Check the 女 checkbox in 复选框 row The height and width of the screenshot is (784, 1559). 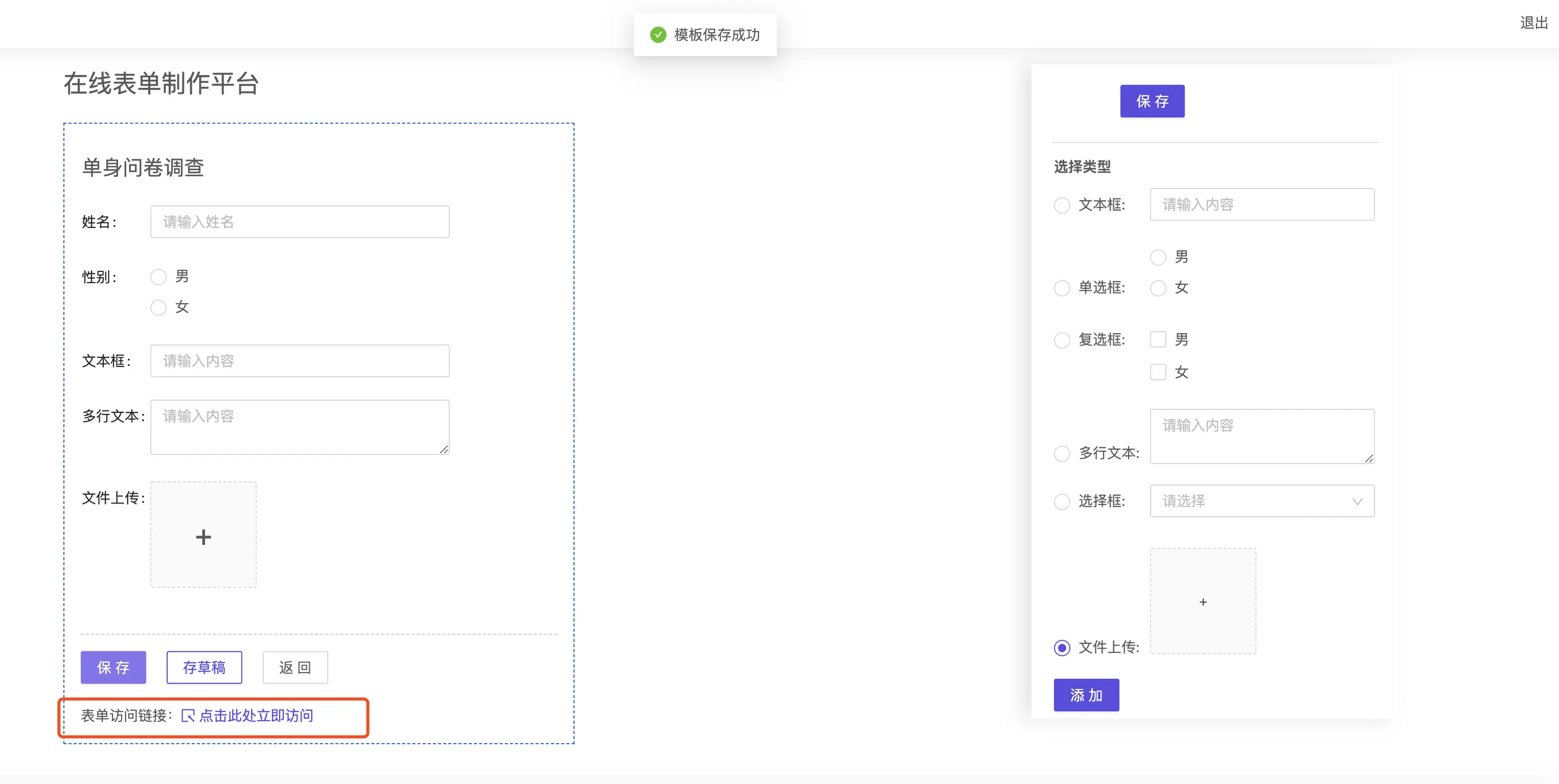[1158, 372]
